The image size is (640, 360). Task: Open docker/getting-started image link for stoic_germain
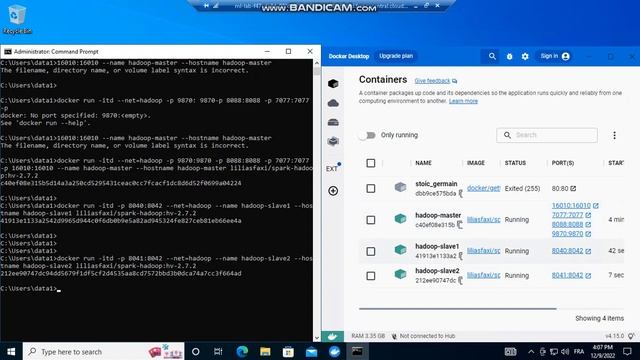tap(483, 188)
